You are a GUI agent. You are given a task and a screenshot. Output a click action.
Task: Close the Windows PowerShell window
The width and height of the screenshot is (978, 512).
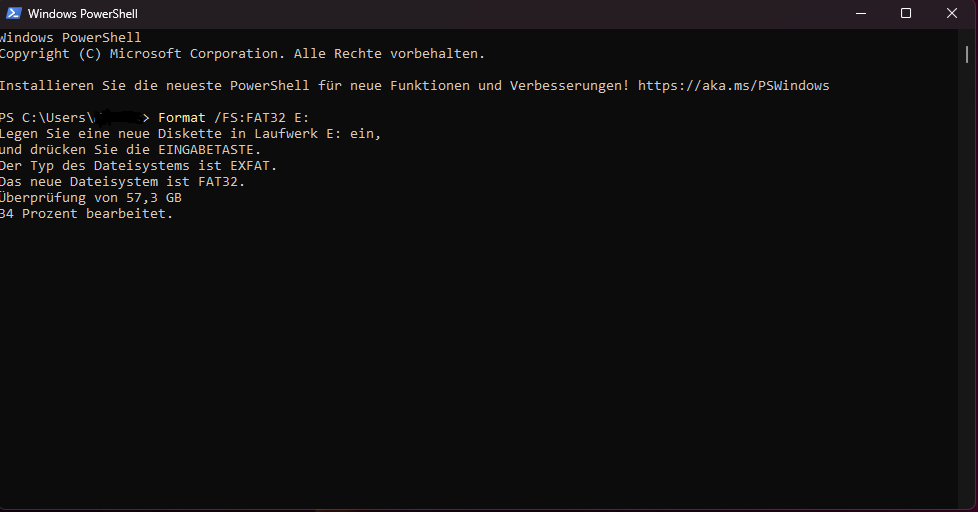(951, 14)
